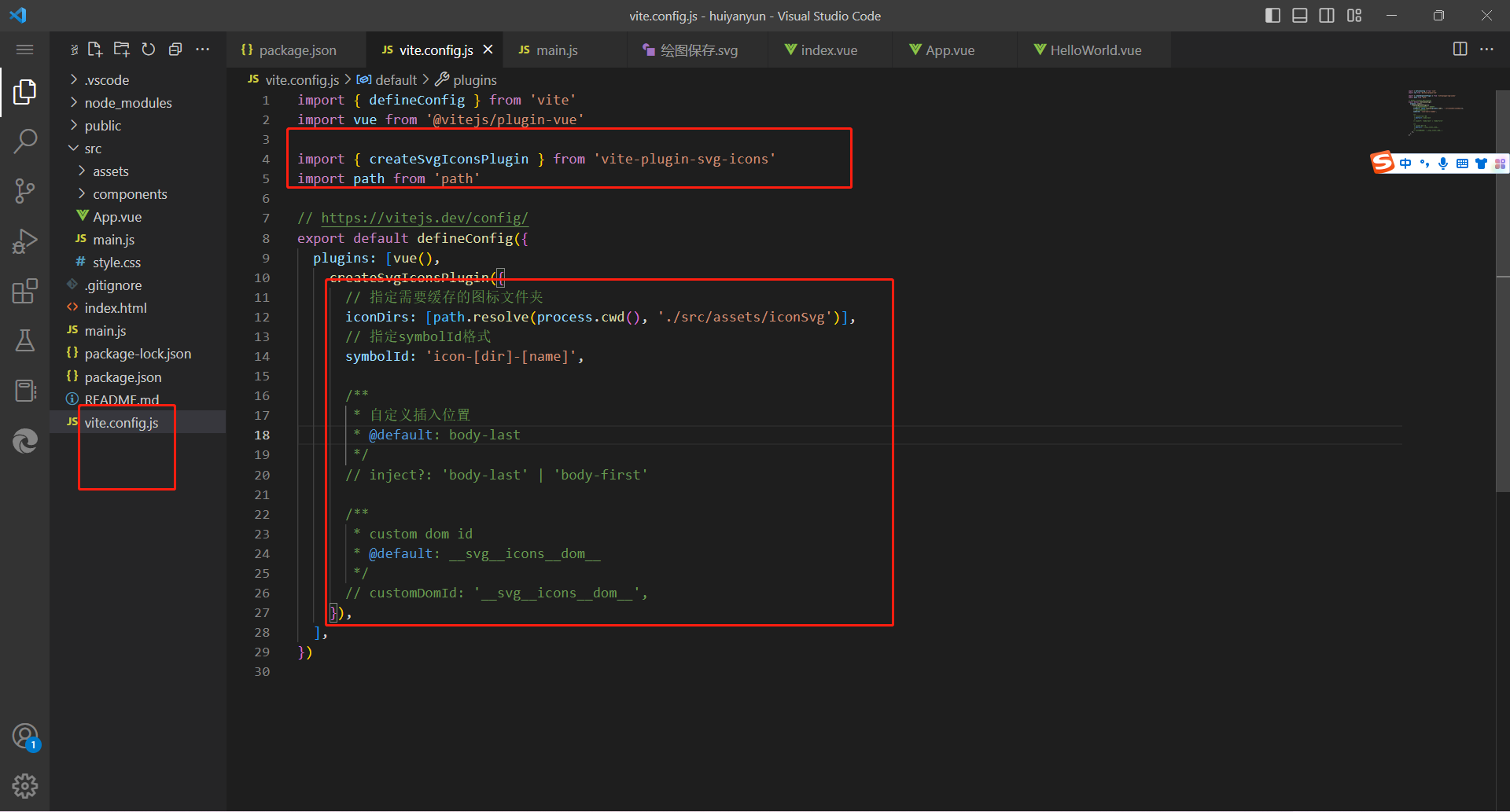
Task: Click the Sogou microphone voice input icon
Action: [x=1443, y=164]
